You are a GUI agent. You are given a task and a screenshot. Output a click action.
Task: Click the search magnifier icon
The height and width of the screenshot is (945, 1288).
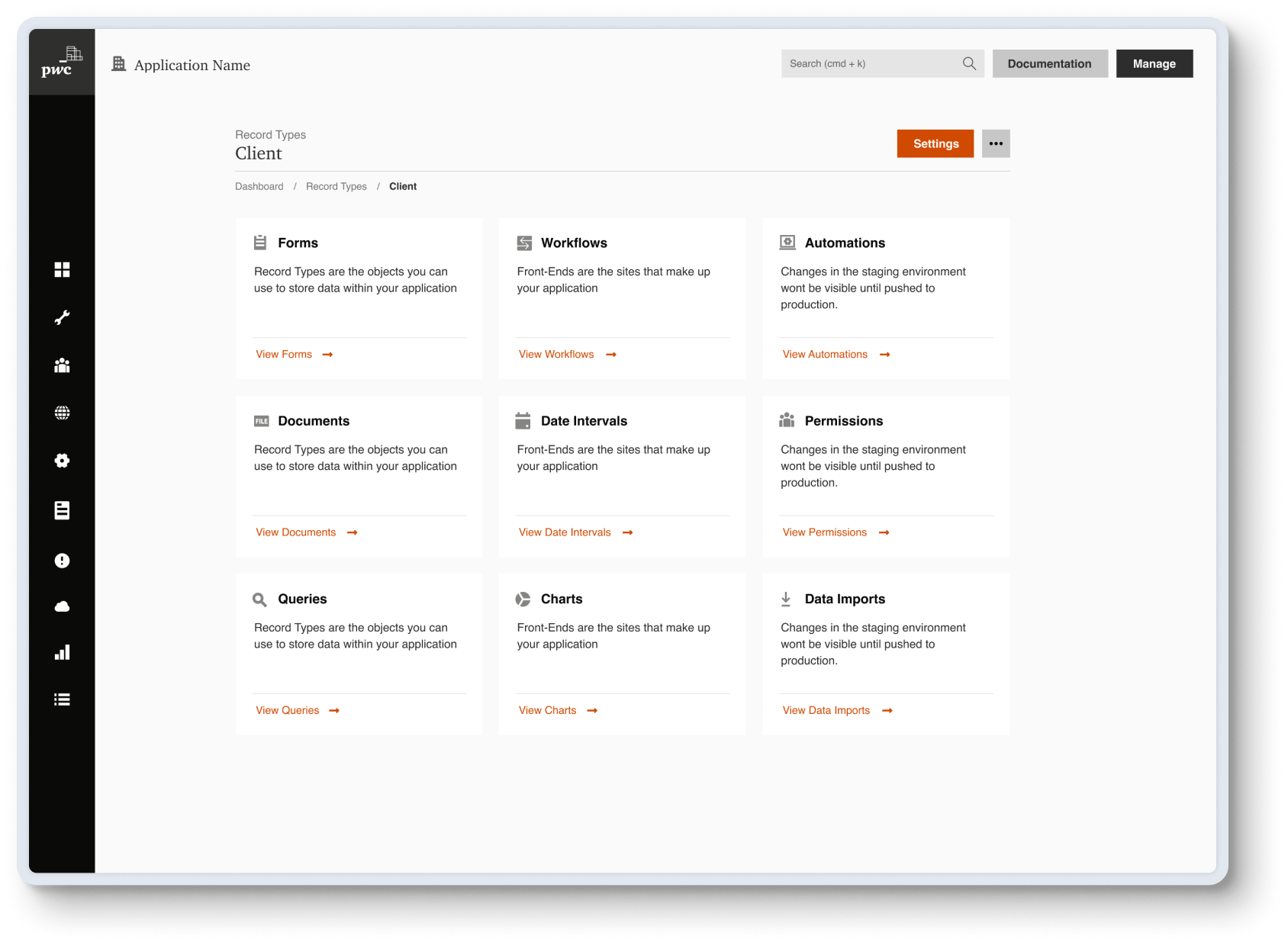coord(969,63)
